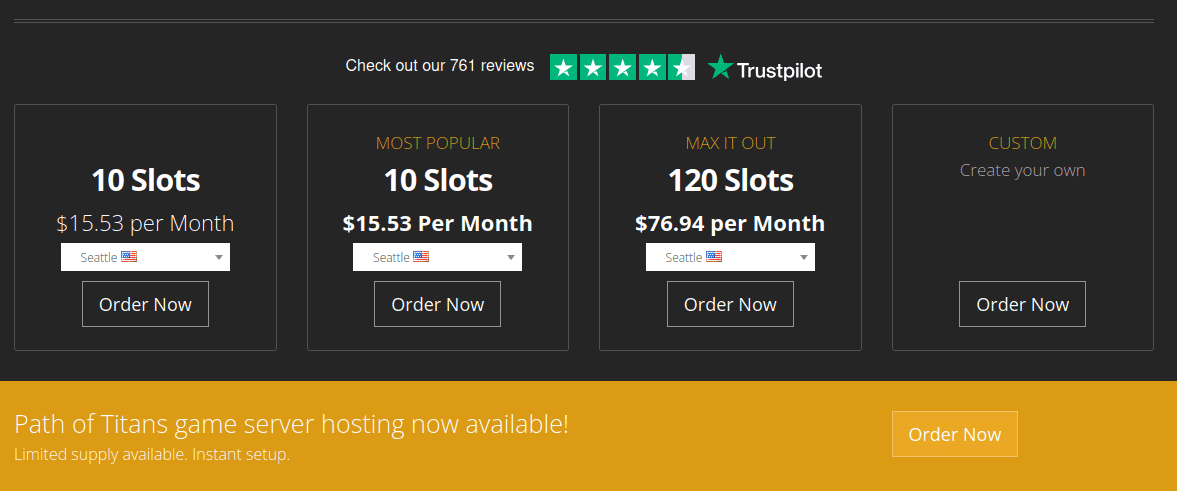
Task: Click the Trustpilot green star logo
Action: coord(720,68)
